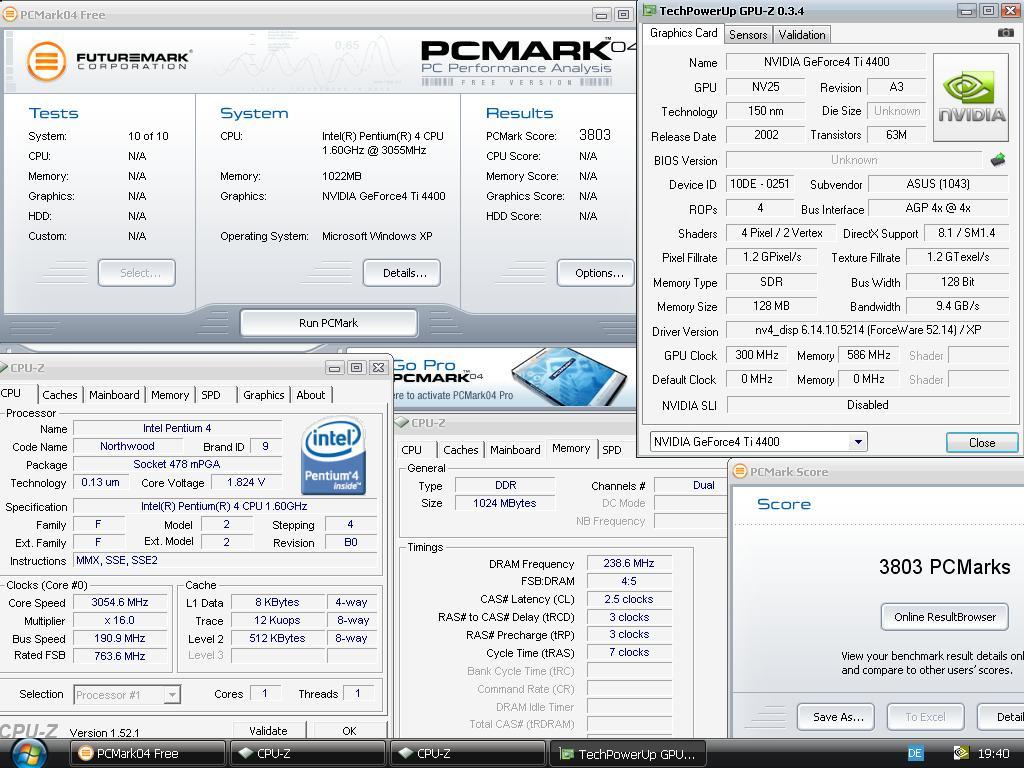Image resolution: width=1024 pixels, height=768 pixels.
Task: Click the Options... button under Results
Action: [596, 273]
